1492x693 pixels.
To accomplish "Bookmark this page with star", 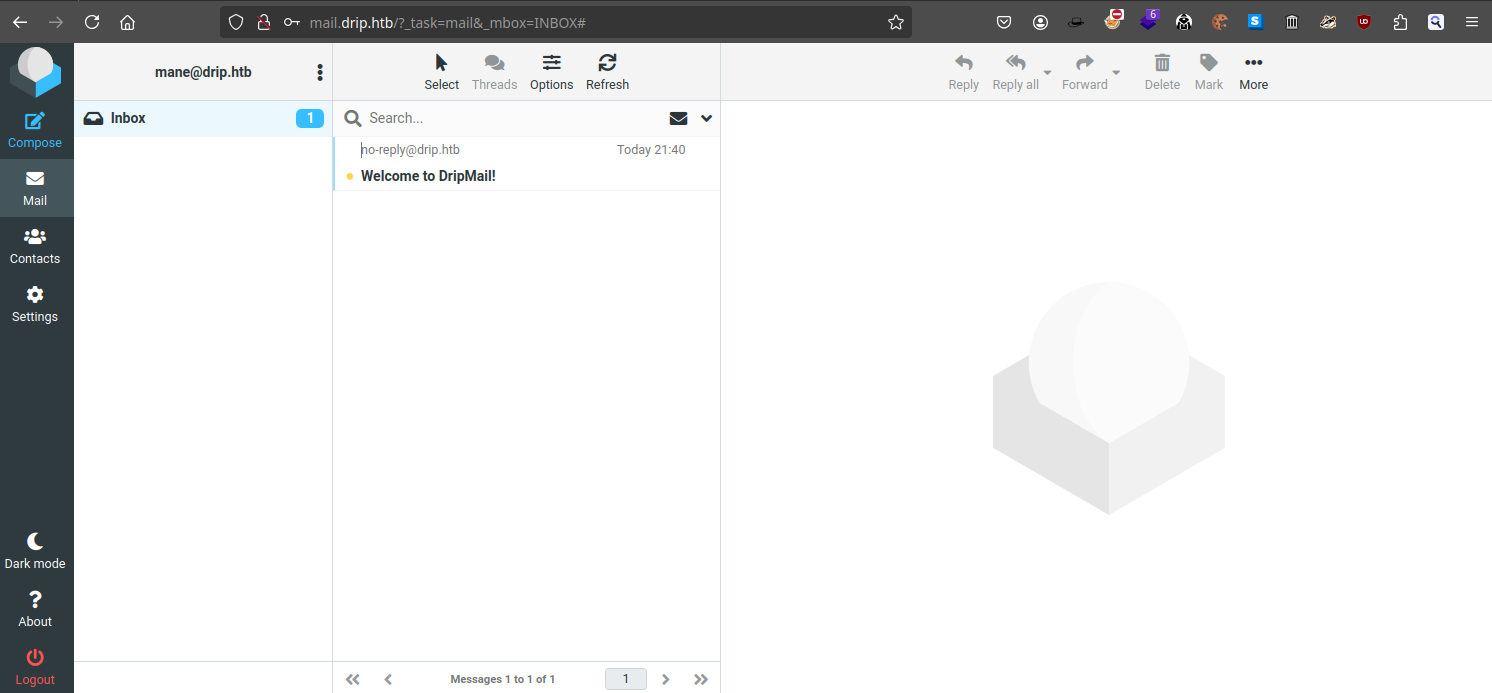I will pos(895,22).
